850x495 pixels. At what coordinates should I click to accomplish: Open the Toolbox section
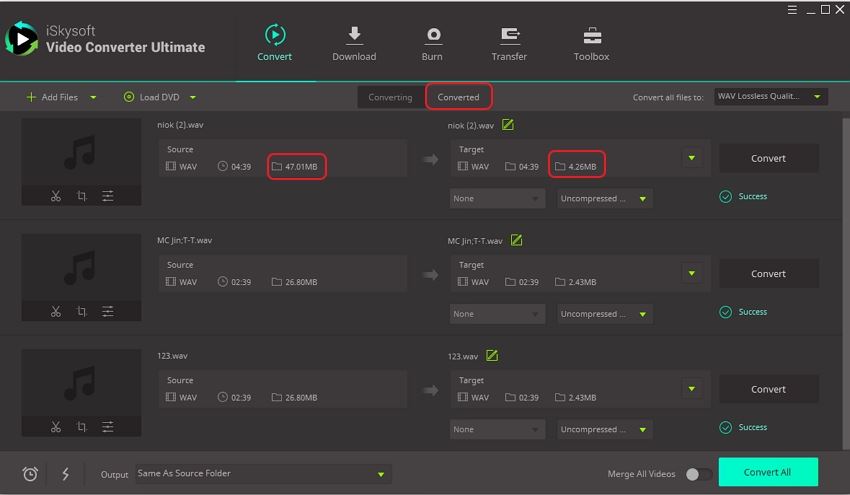point(591,43)
